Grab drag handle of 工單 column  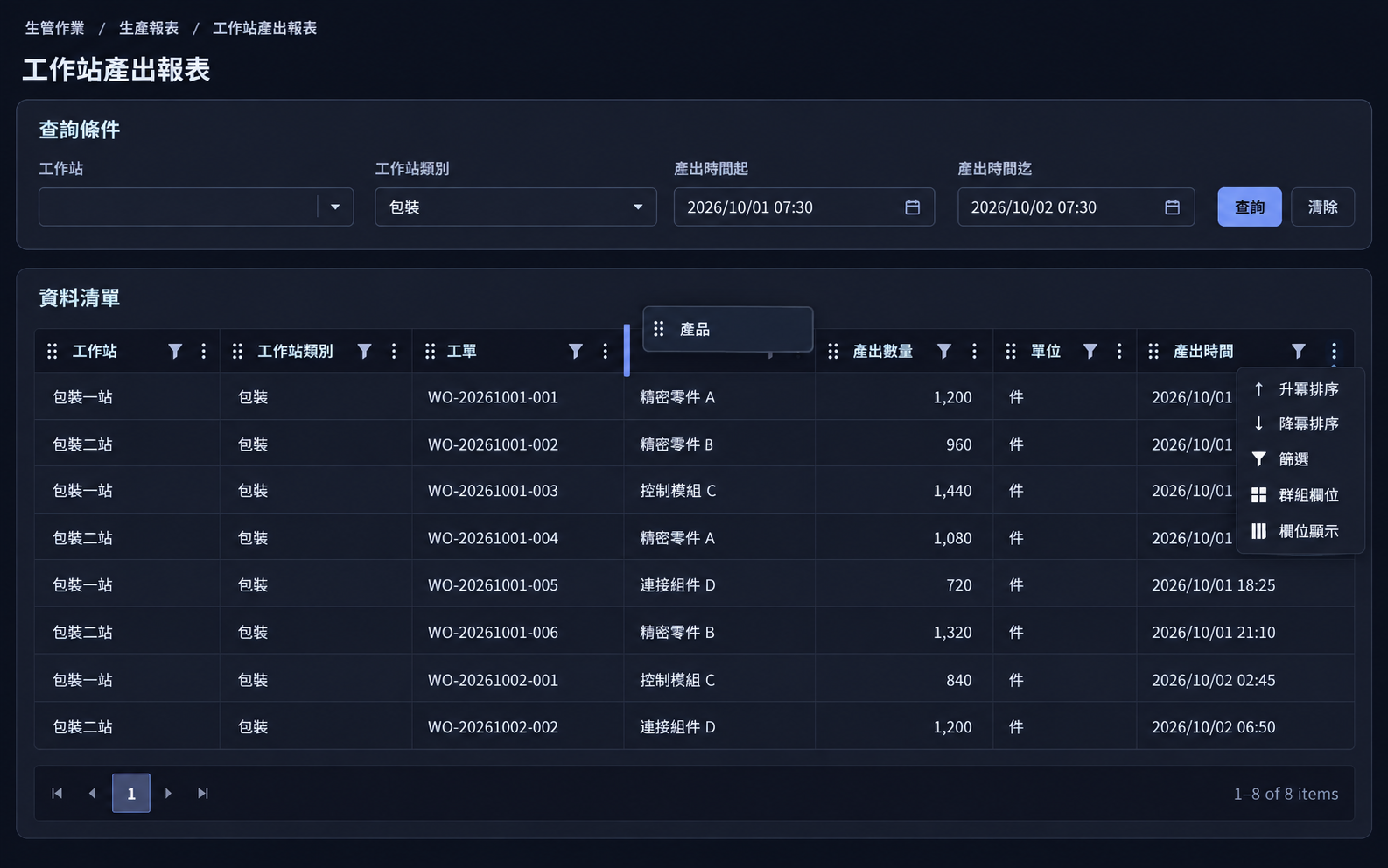pyautogui.click(x=430, y=351)
